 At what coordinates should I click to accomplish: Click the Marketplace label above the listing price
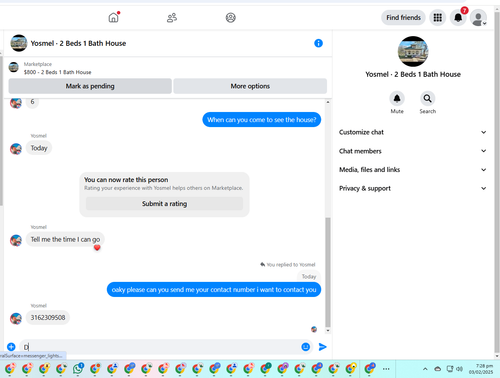coord(38,64)
